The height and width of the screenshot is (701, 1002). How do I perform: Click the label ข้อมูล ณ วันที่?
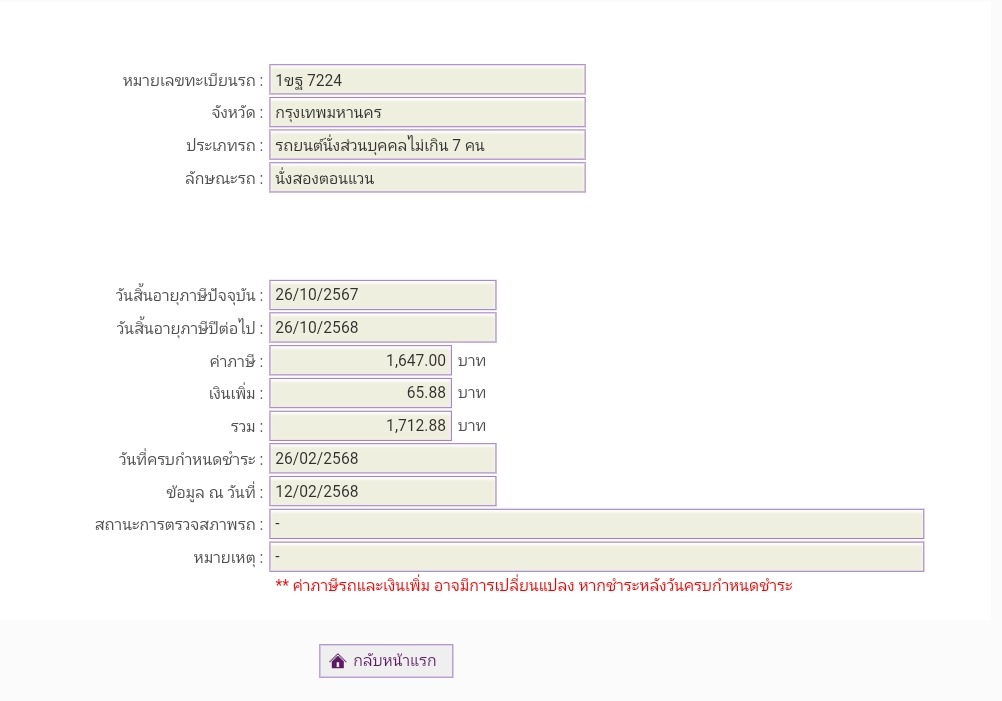215,492
